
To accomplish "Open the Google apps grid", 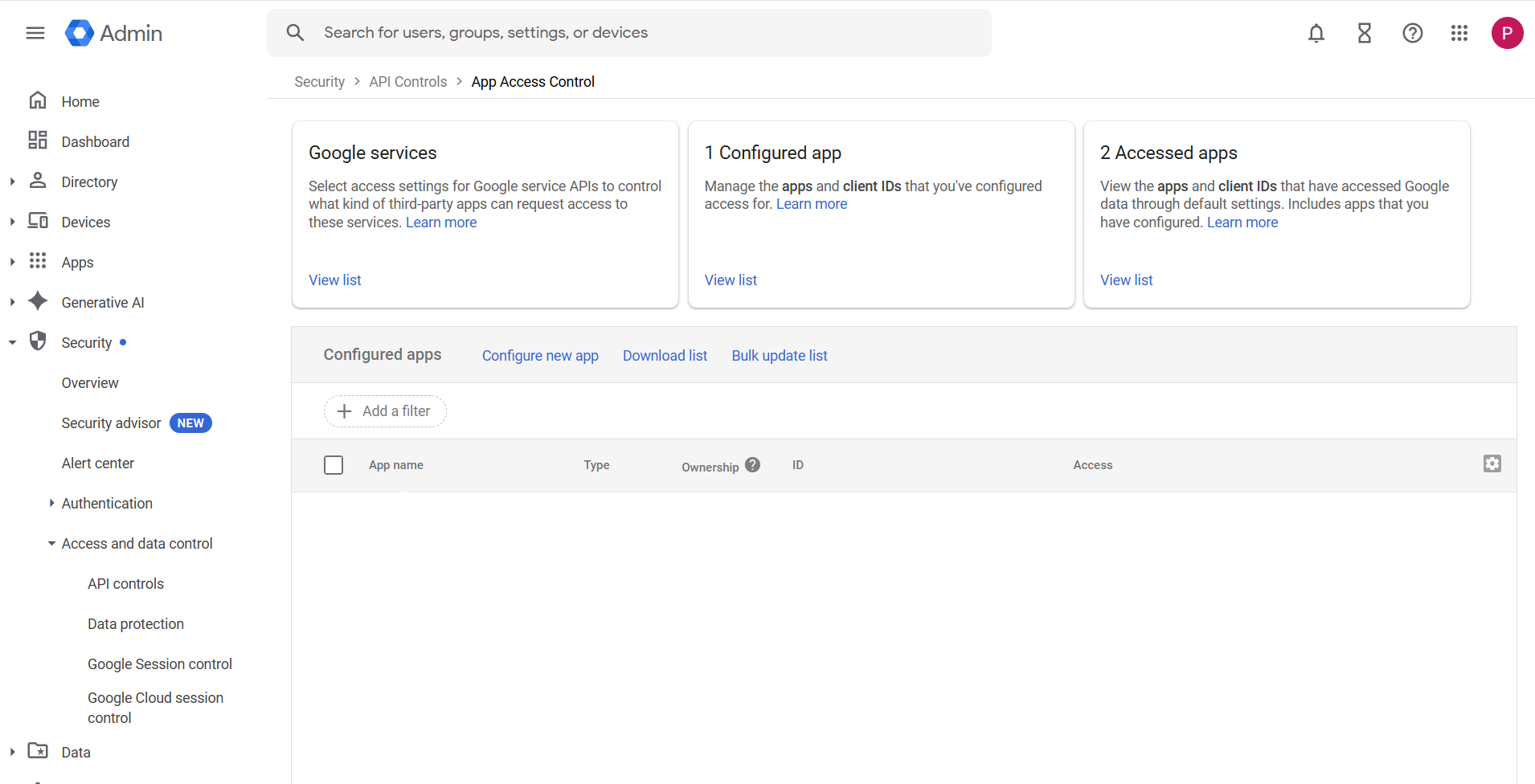I will pos(1459,33).
